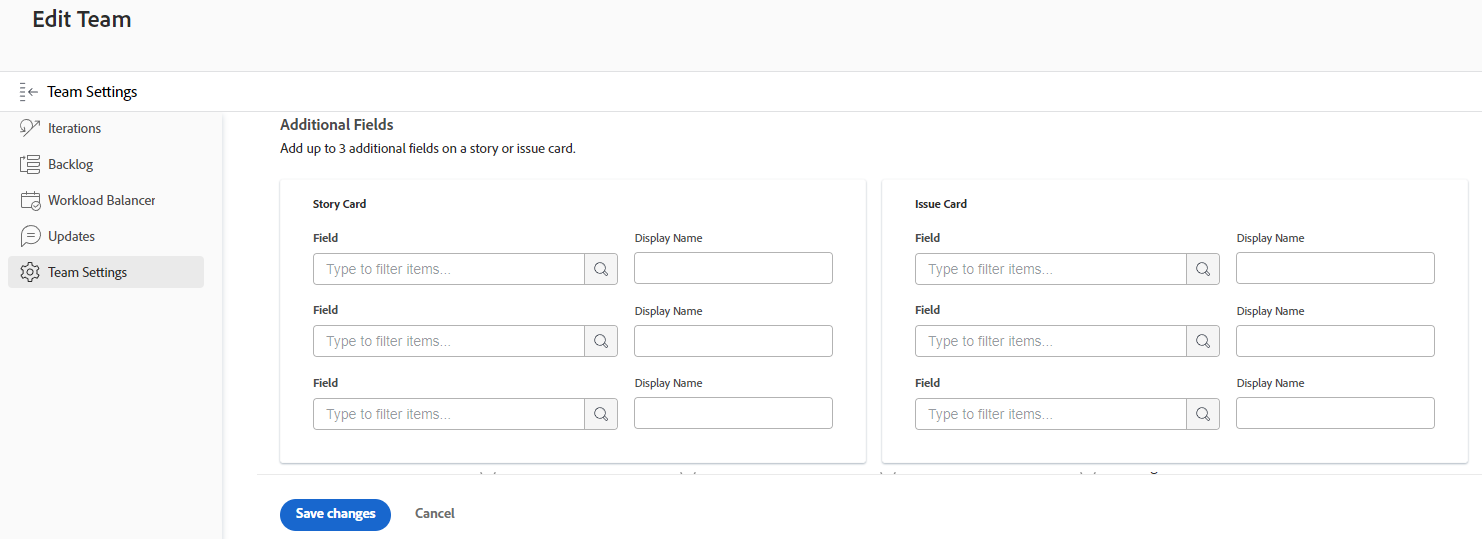The image size is (1482, 539).
Task: Click the Iterations icon in sidebar
Action: click(x=30, y=128)
